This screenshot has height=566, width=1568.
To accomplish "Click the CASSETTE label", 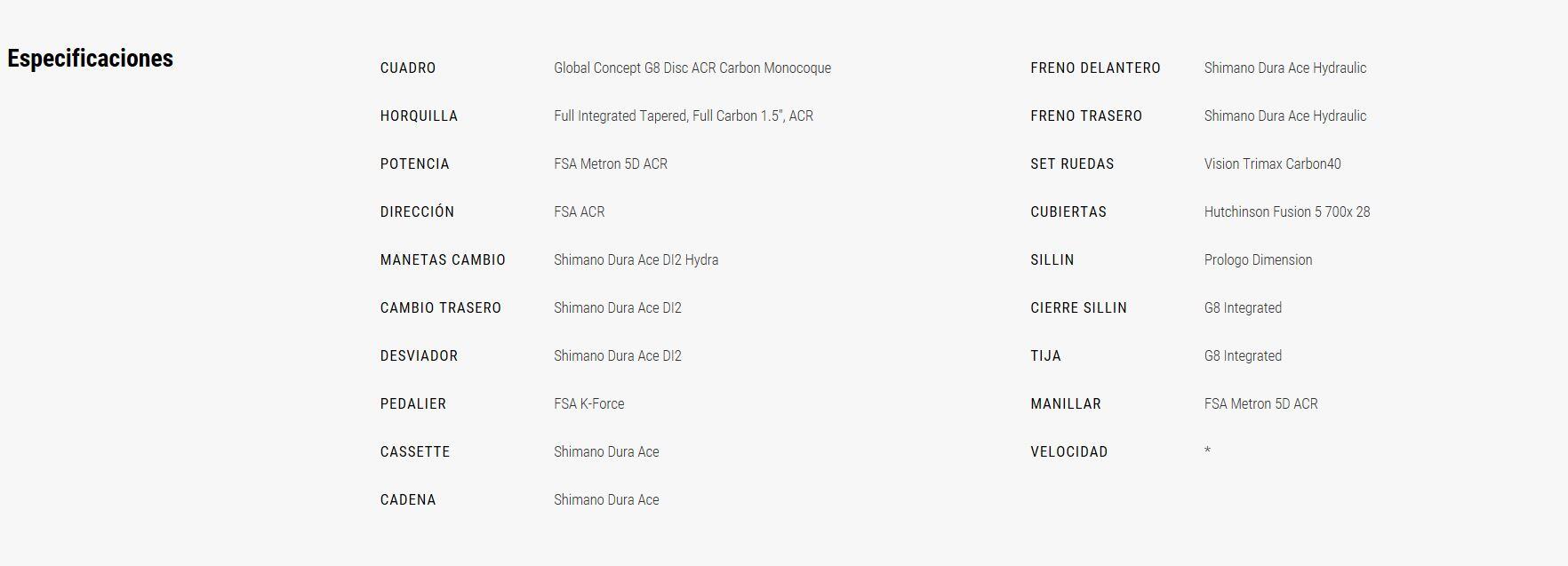I will coord(415,452).
